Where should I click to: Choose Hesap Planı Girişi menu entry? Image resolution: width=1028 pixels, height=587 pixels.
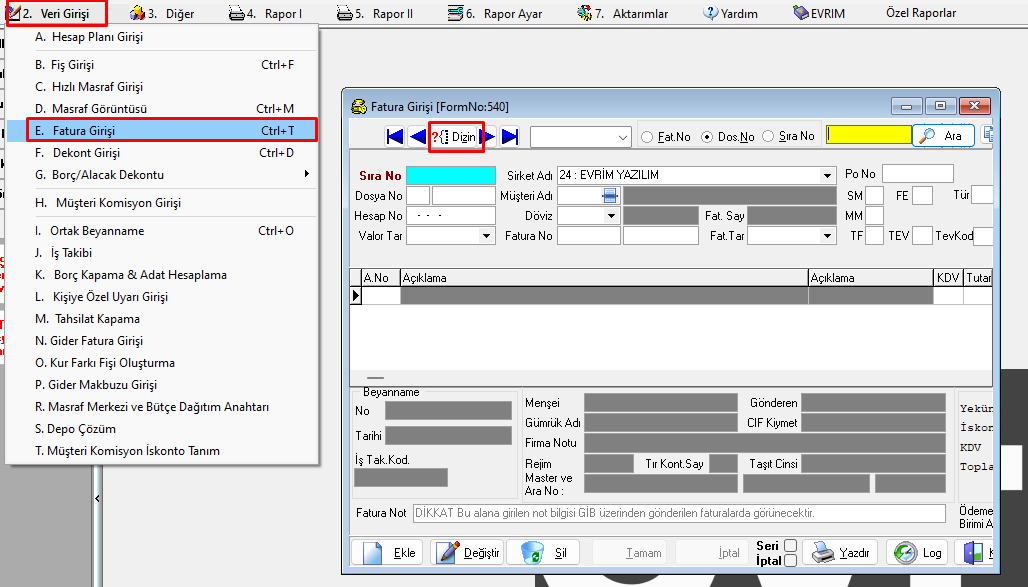(161, 37)
